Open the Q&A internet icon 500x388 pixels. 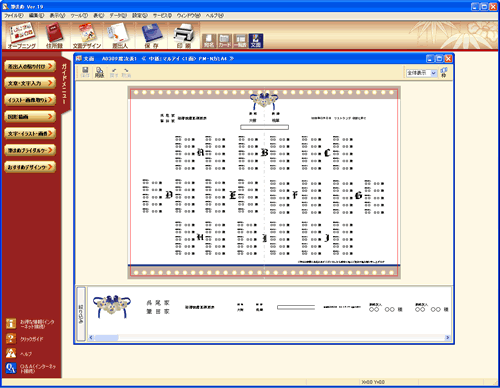pos(11,368)
